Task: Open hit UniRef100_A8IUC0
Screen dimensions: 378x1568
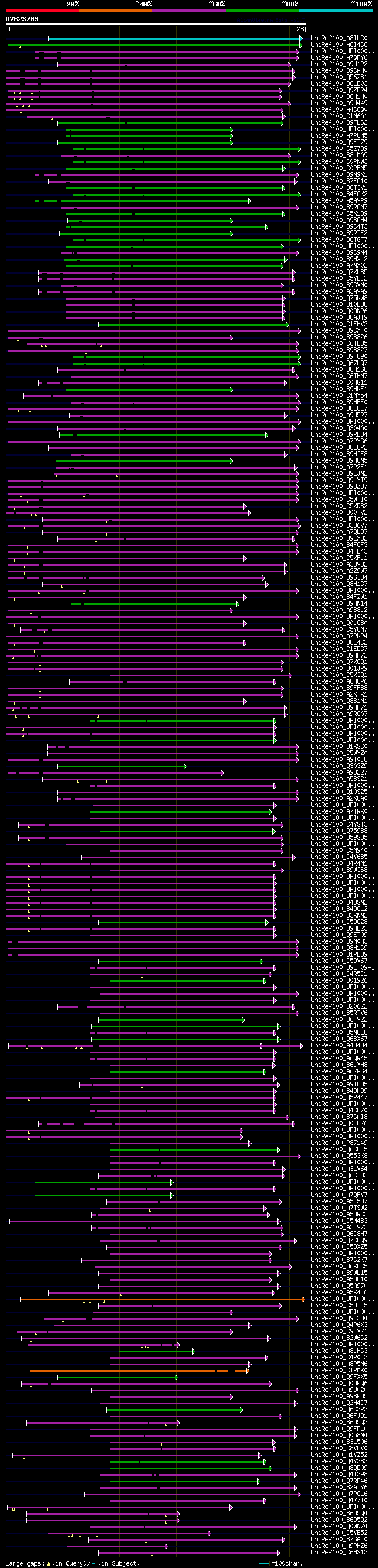Action: [x=339, y=38]
